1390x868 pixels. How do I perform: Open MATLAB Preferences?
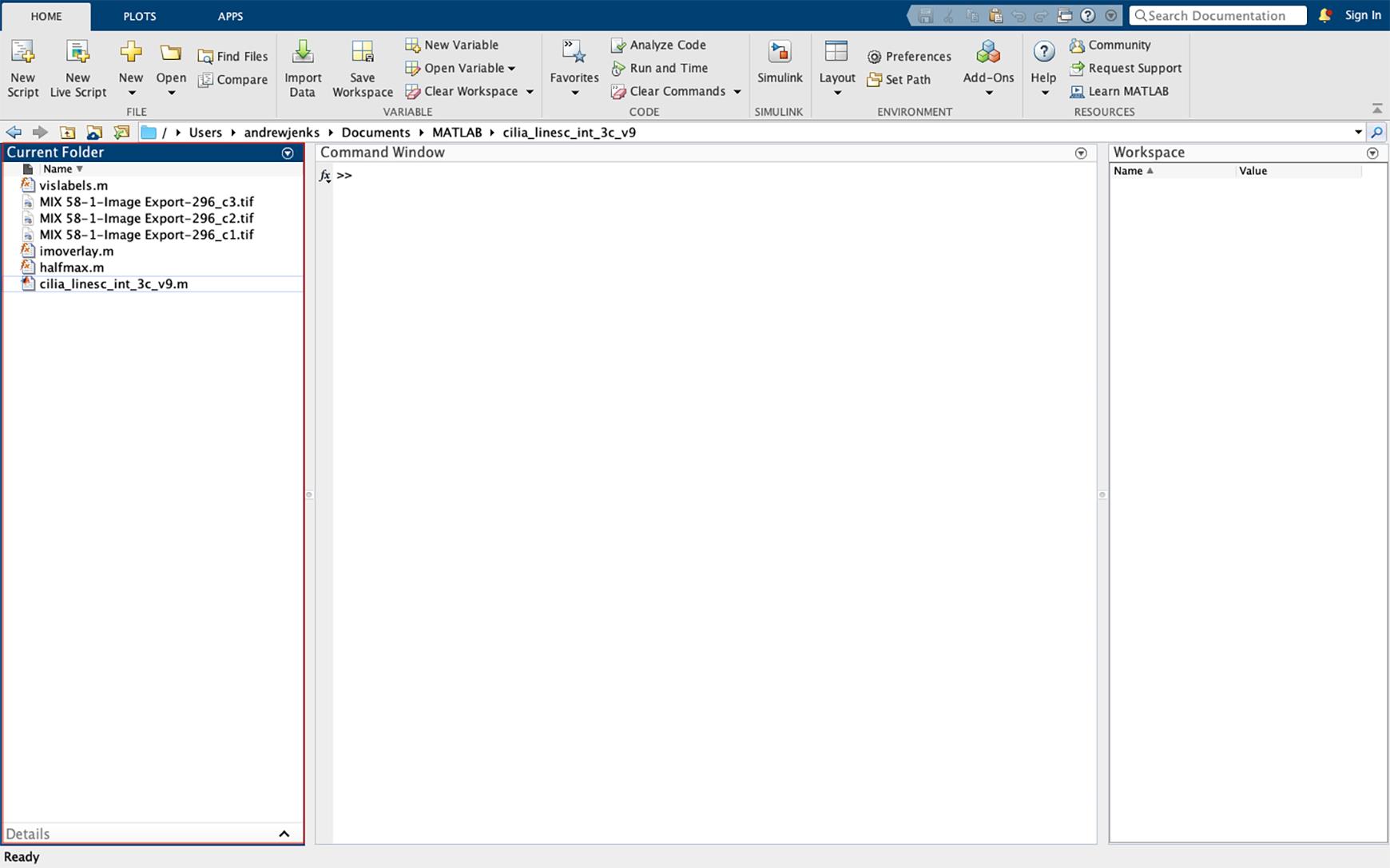point(909,56)
